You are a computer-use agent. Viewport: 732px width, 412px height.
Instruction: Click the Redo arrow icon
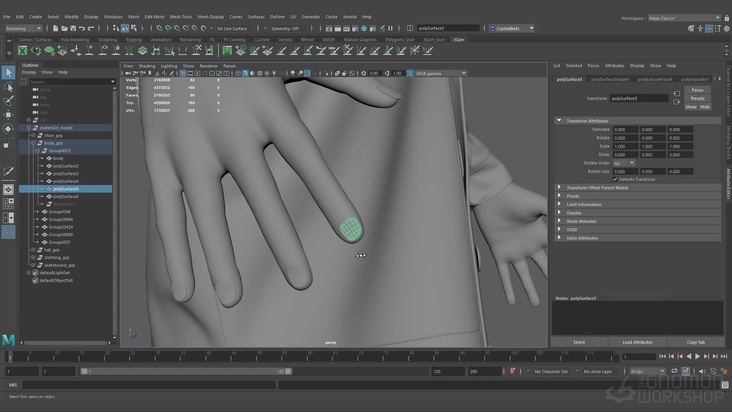pos(91,28)
